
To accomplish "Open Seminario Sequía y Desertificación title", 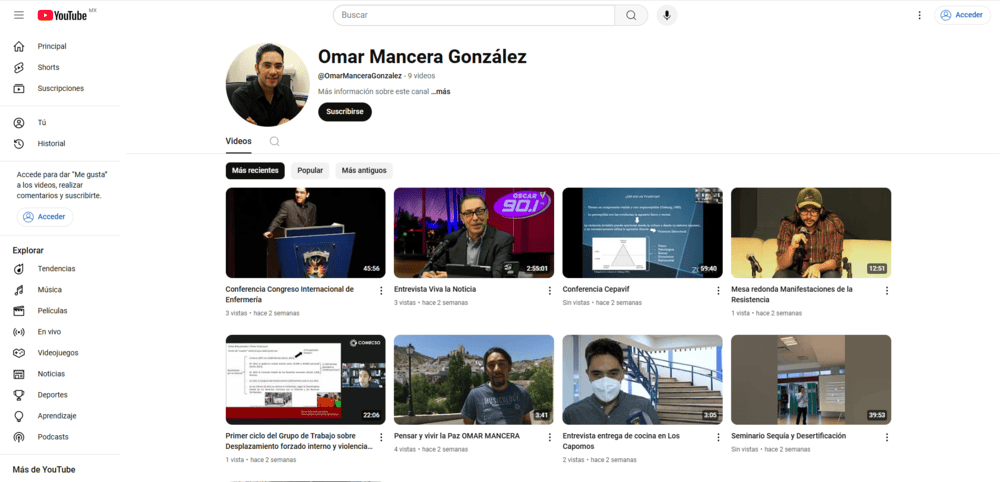I will click(788, 435).
